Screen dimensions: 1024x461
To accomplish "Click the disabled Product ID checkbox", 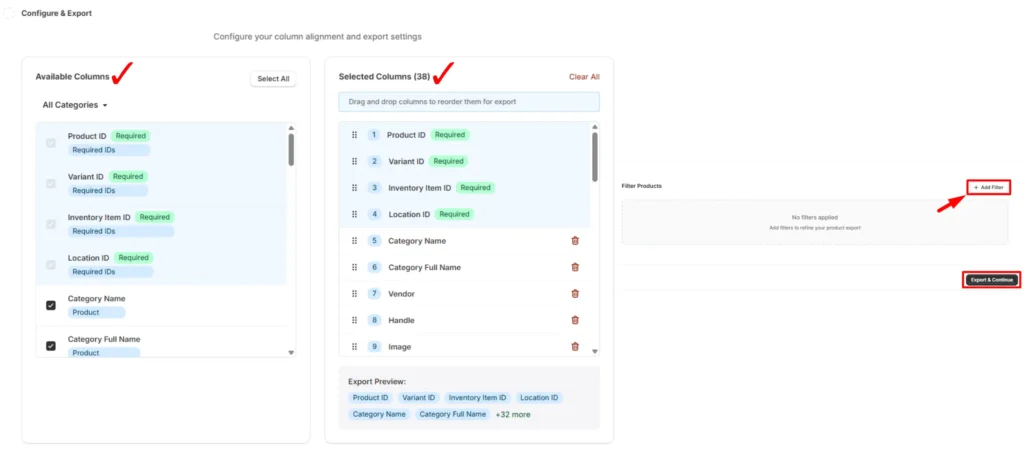I will click(x=50, y=143).
